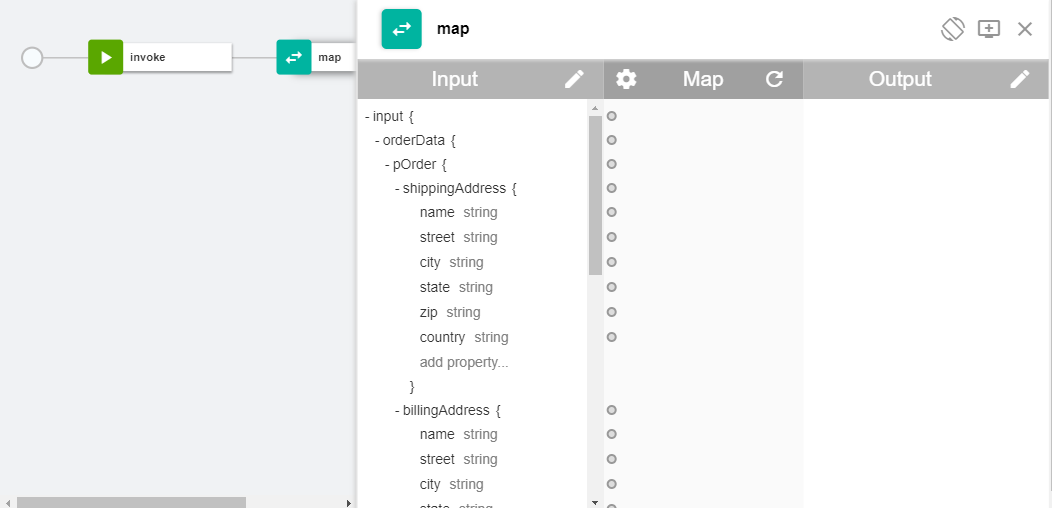Click the rotate orientation icon in header

click(x=952, y=29)
